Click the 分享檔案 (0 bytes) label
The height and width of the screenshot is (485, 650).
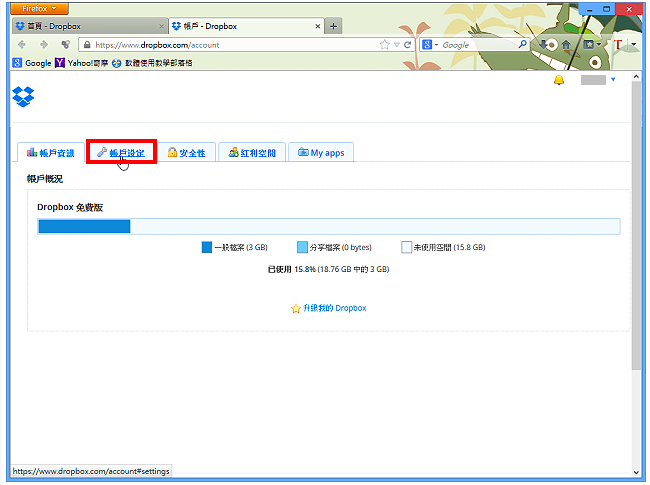(341, 247)
